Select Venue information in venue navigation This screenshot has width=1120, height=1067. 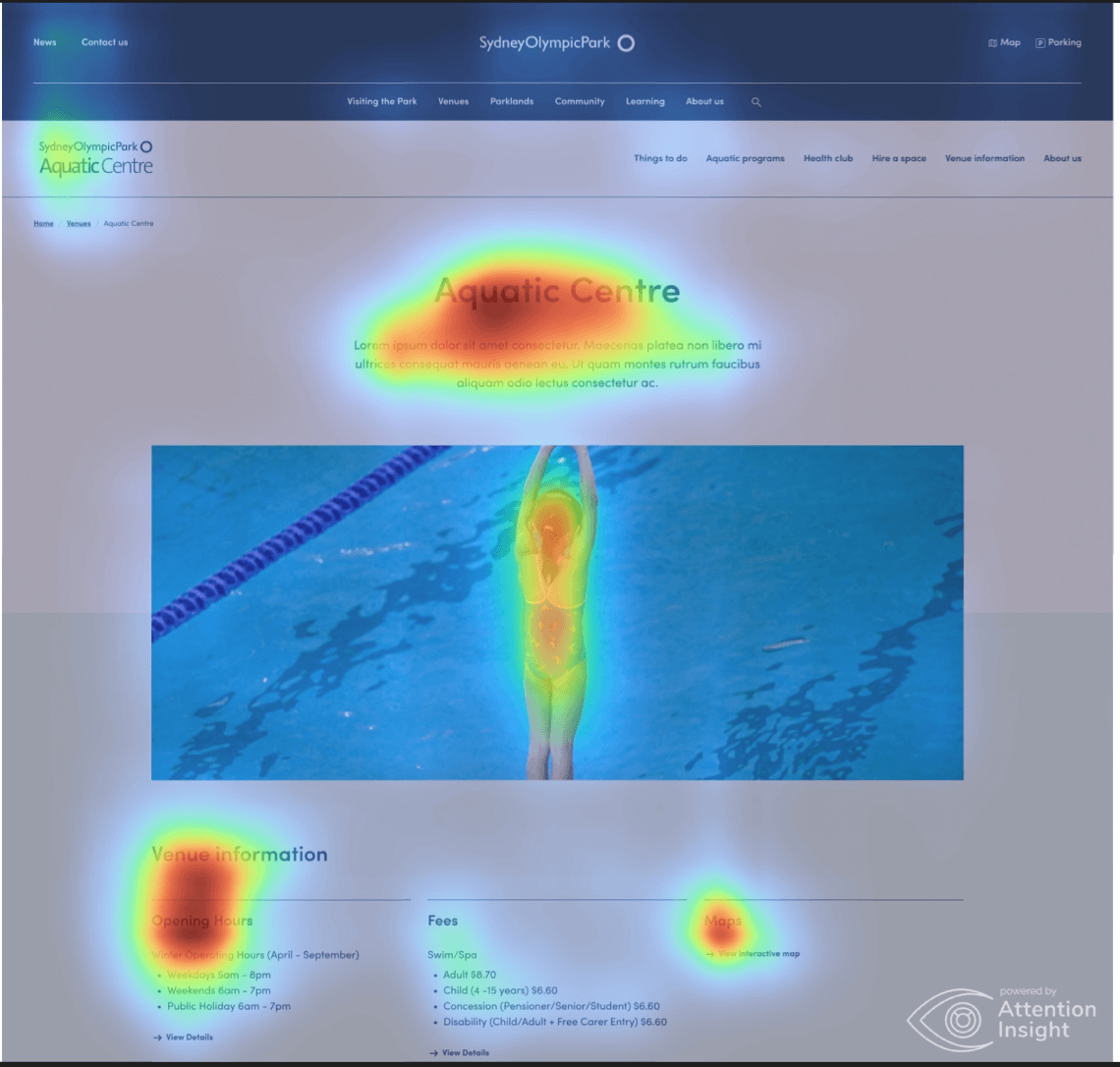984,158
